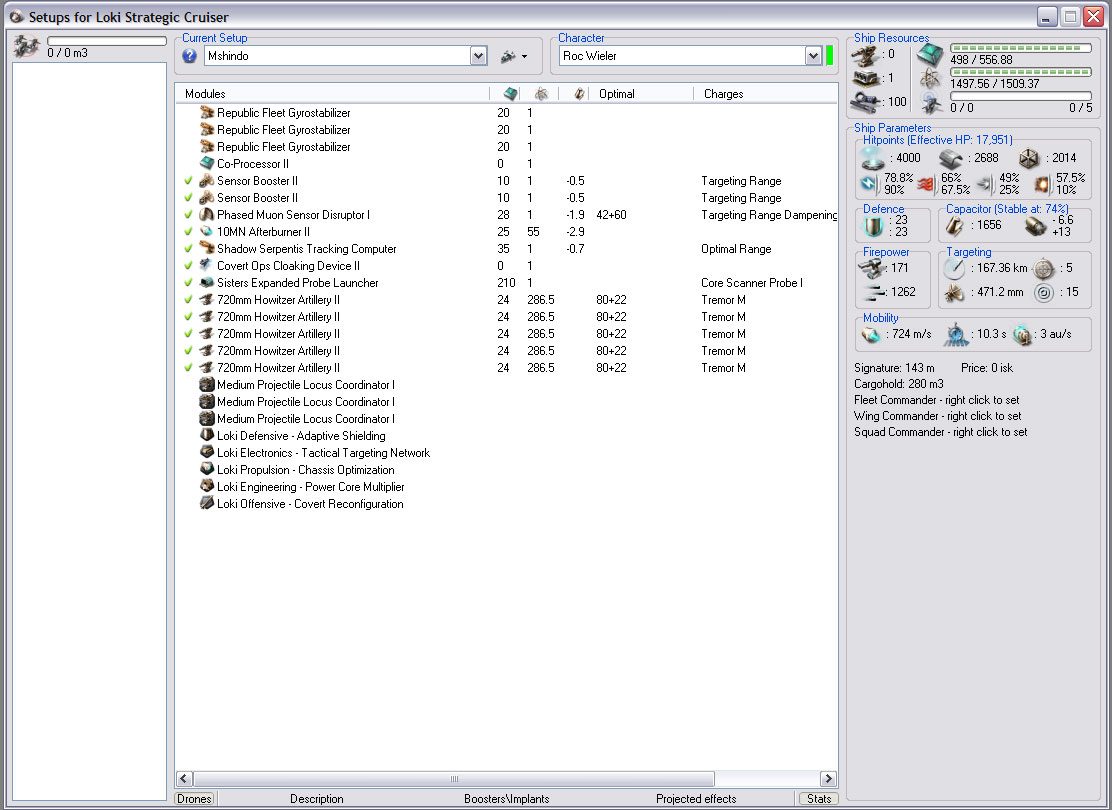
Task: Click the horizontal scrollbar right arrow
Action: click(827, 778)
